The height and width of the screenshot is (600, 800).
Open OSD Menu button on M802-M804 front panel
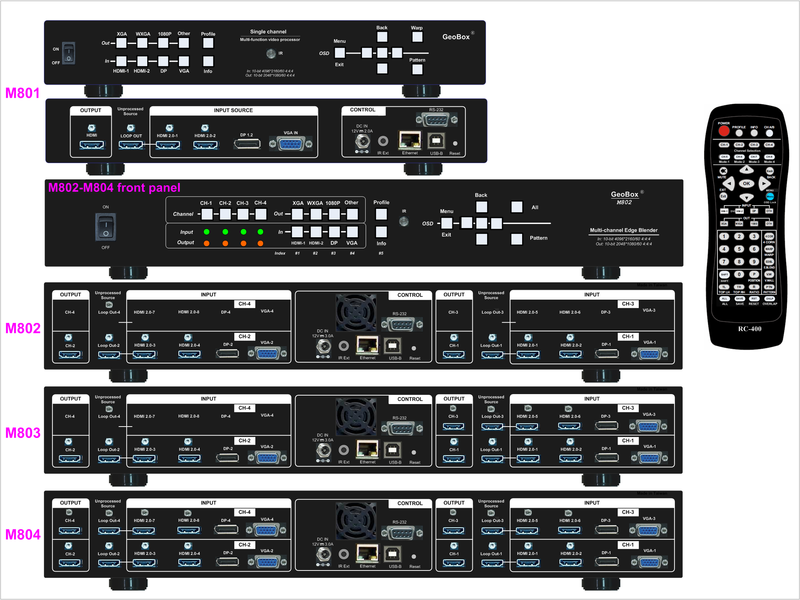pos(446,223)
